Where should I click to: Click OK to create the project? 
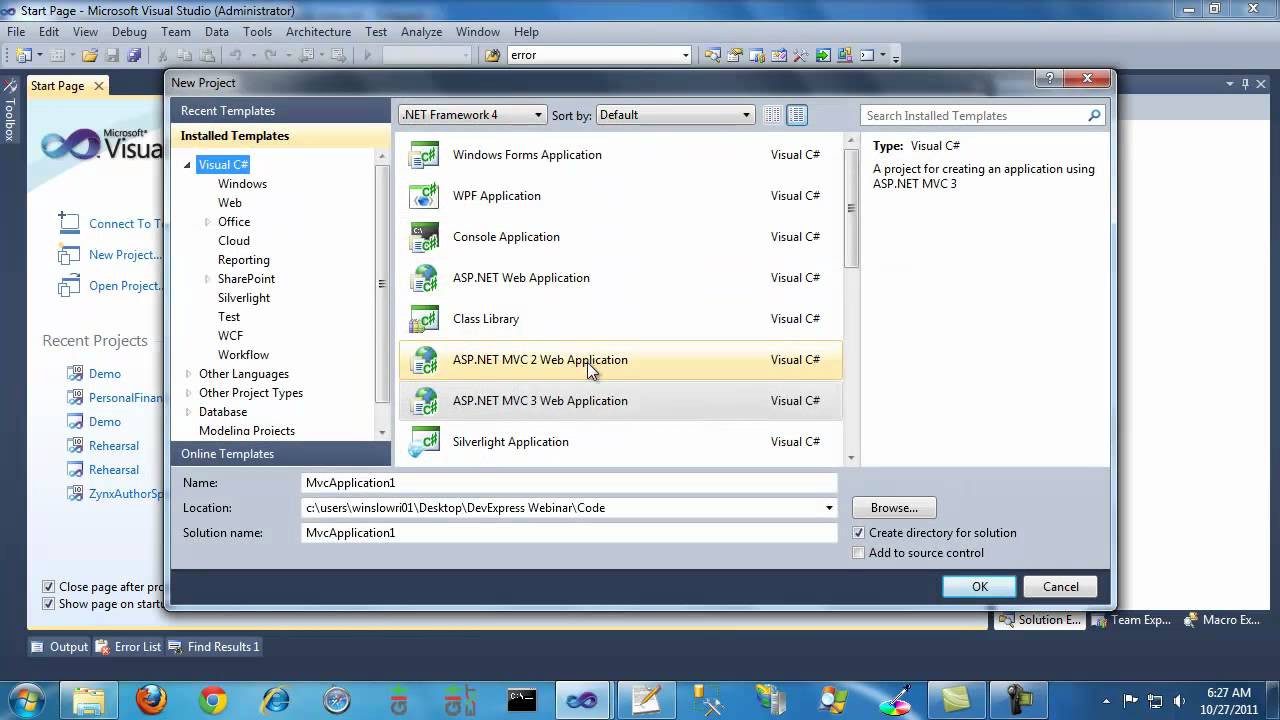click(979, 587)
